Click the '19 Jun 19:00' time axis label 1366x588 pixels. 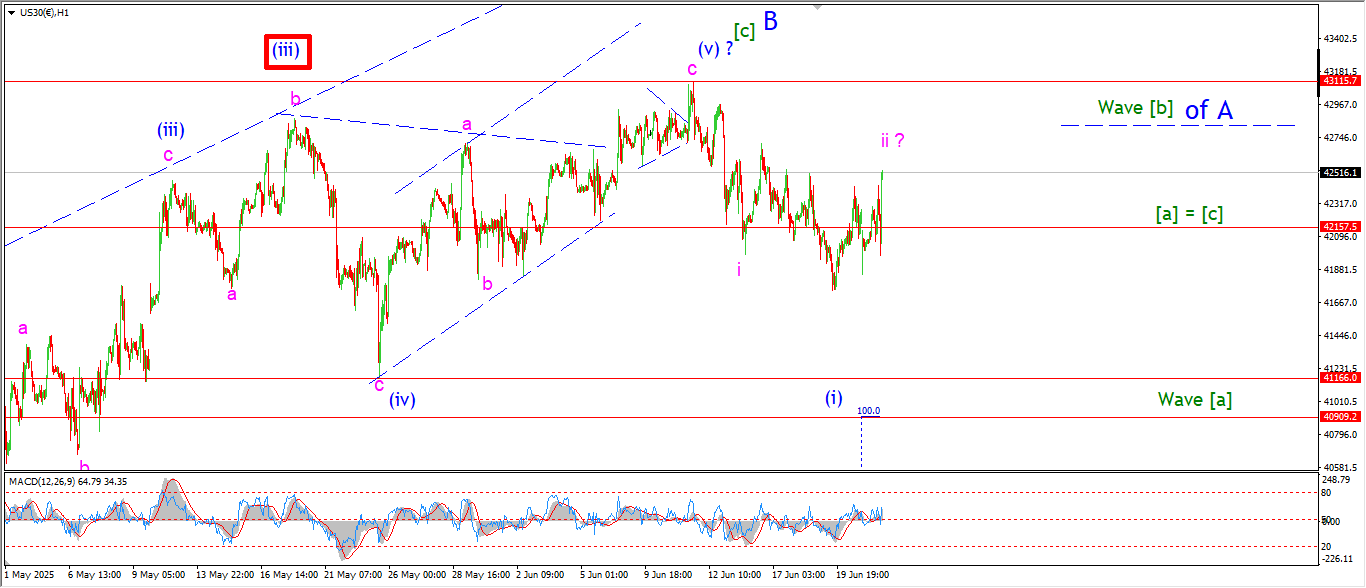pos(861,575)
